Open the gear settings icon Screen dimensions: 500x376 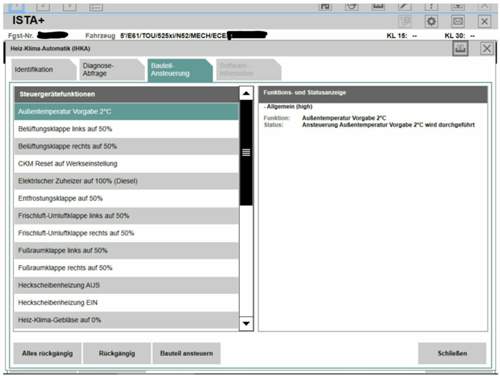[x=431, y=21]
